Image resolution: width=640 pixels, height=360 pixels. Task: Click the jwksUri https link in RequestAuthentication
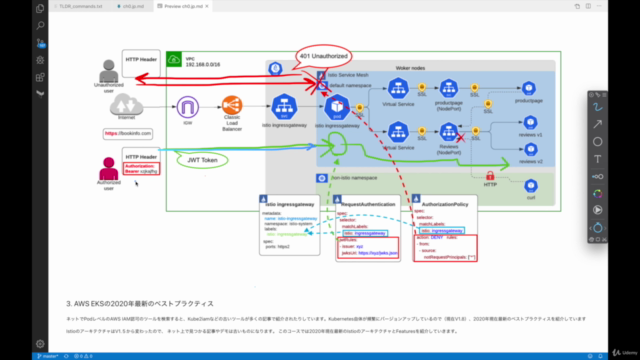[378, 253]
